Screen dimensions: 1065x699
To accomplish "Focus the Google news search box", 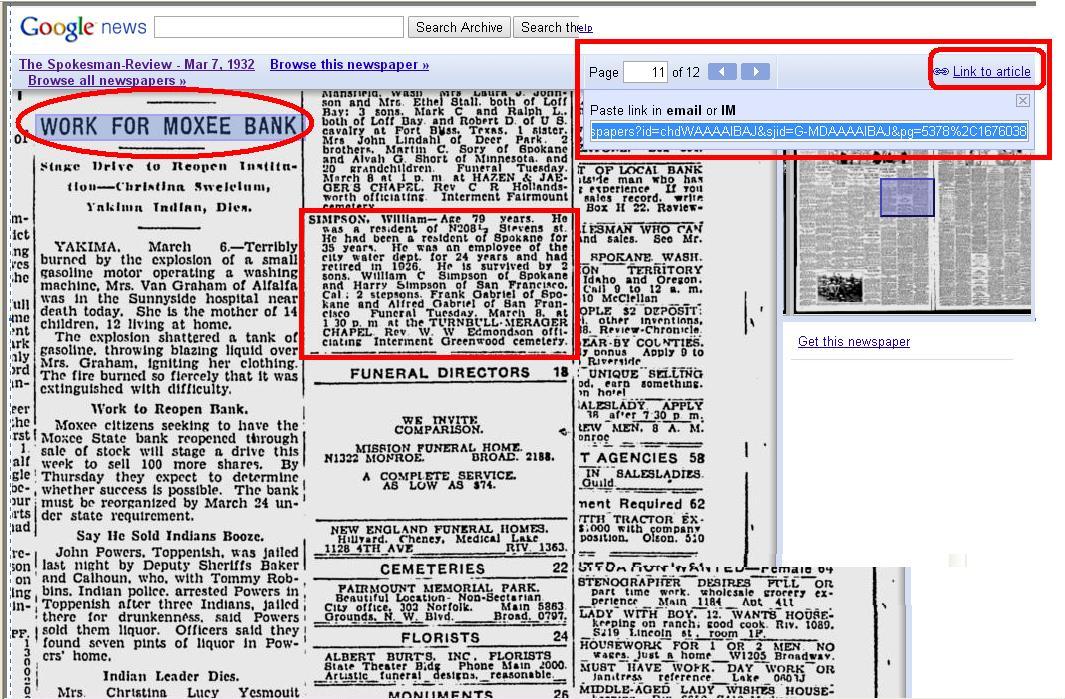I will click(x=279, y=27).
